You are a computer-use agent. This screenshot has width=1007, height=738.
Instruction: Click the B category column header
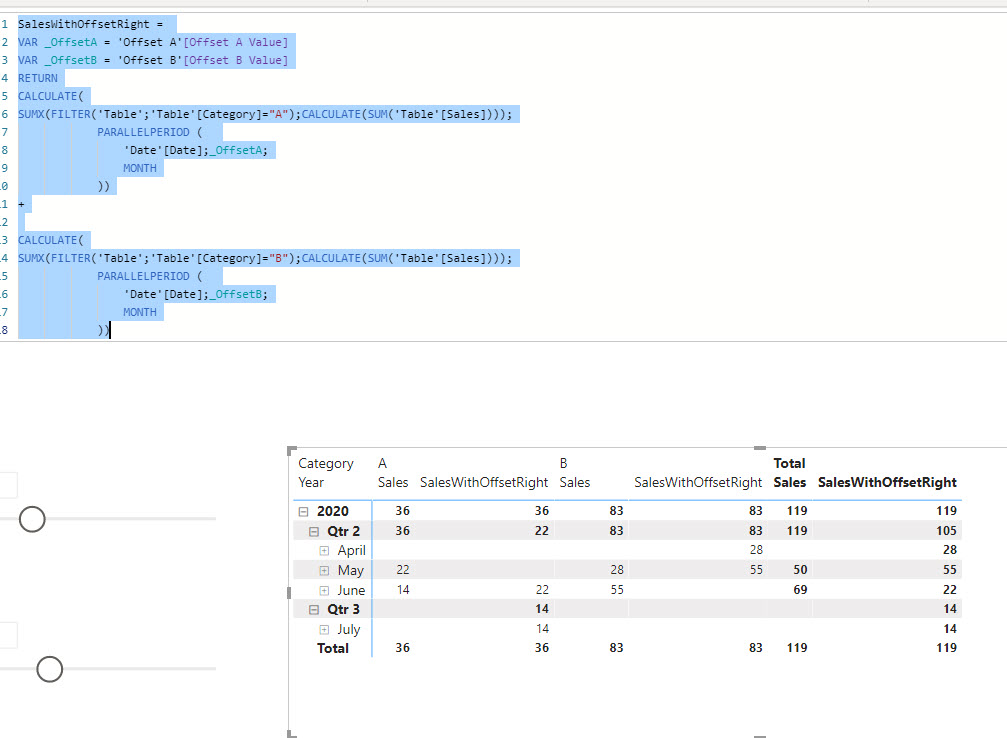pyautogui.click(x=563, y=463)
